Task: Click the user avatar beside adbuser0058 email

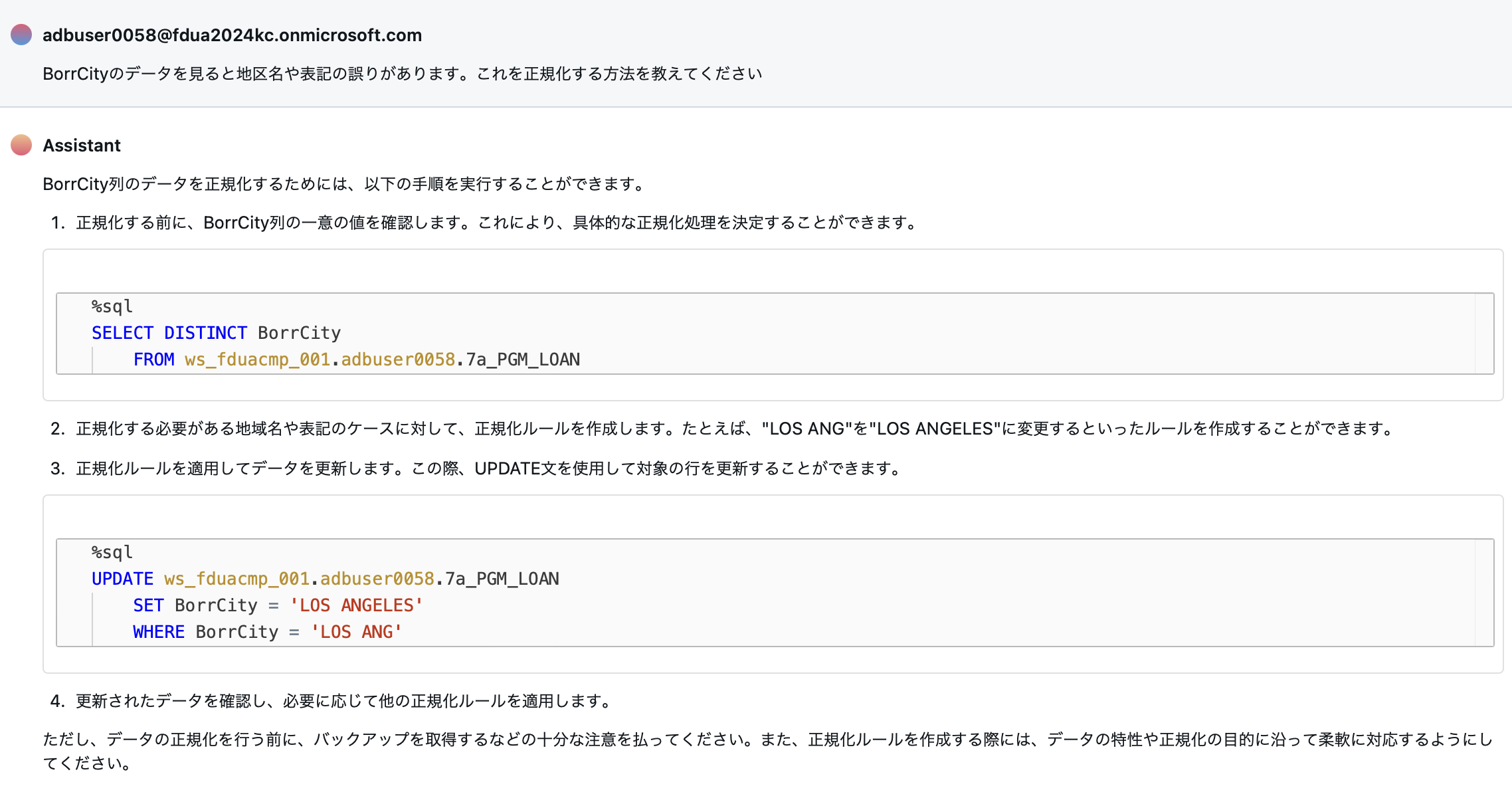Action: click(21, 35)
